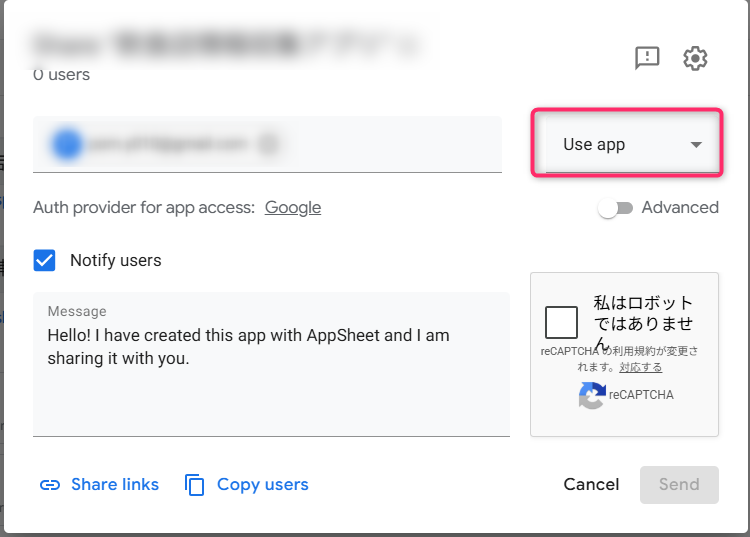Click the email recipients input field
Image resolution: width=750 pixels, height=537 pixels.
pos(390,145)
